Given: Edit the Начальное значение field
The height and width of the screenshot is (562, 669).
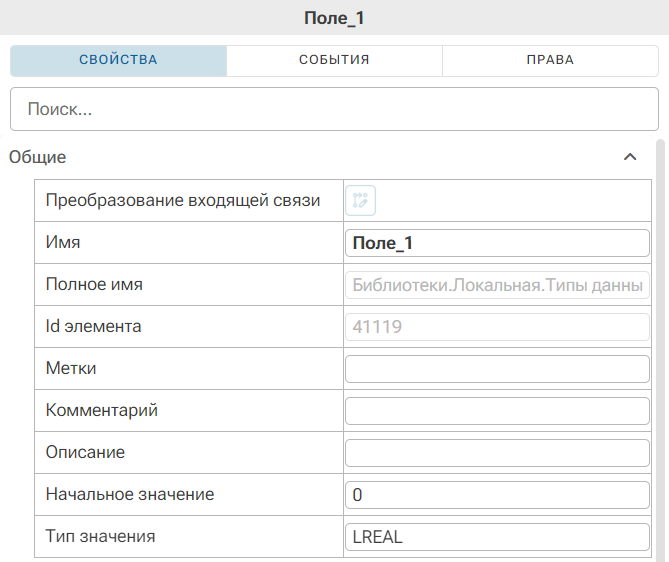Looking at the screenshot, I should pos(497,495).
